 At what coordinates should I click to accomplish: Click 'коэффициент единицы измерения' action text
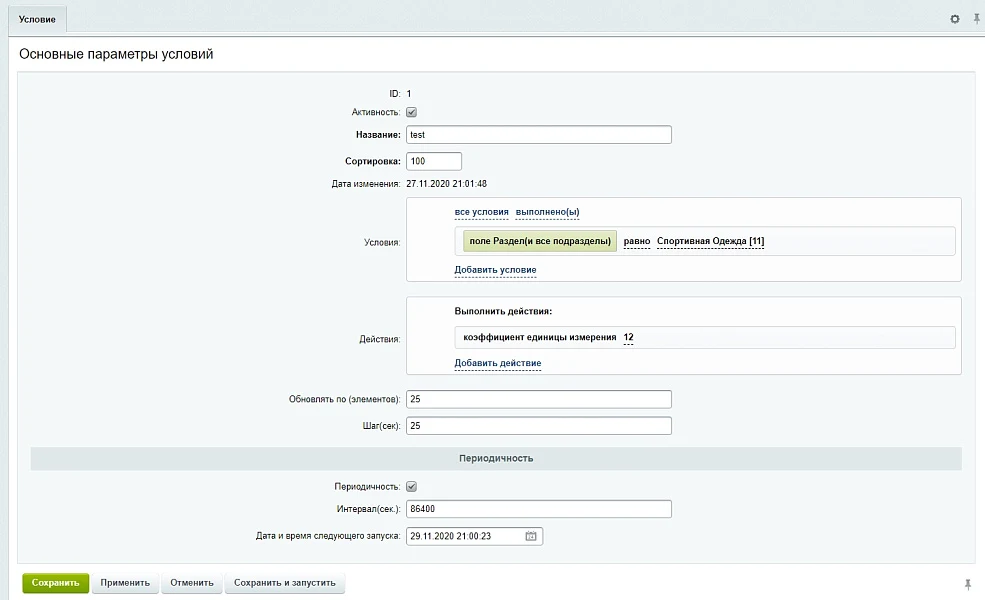(x=540, y=337)
